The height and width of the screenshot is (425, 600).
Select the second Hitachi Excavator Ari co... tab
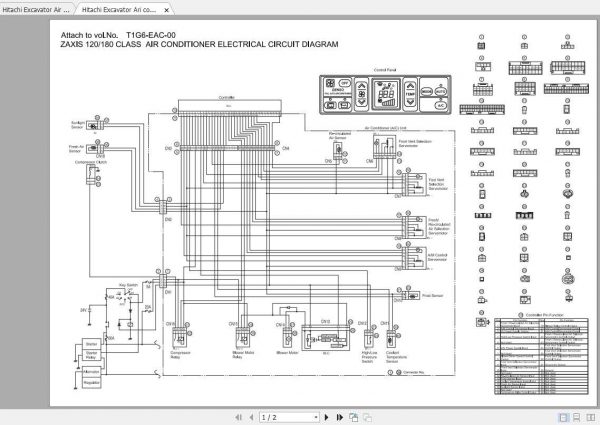click(119, 10)
